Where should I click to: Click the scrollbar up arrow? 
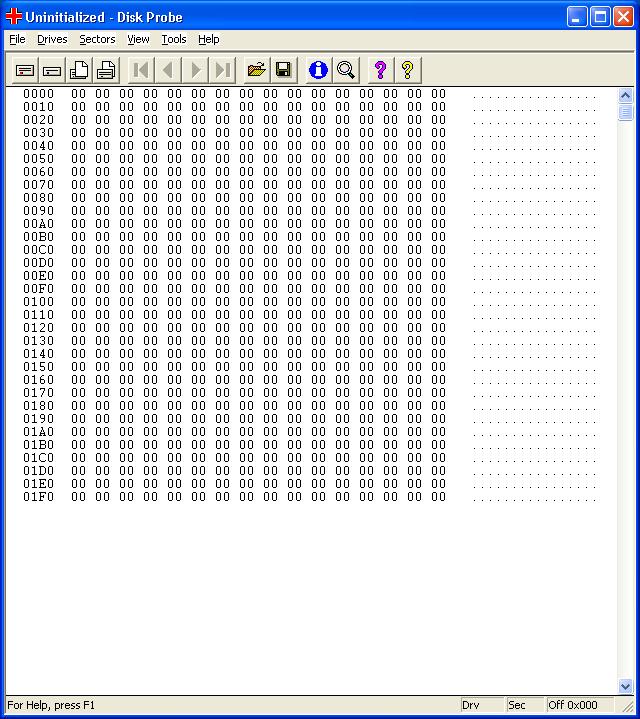tap(625, 95)
